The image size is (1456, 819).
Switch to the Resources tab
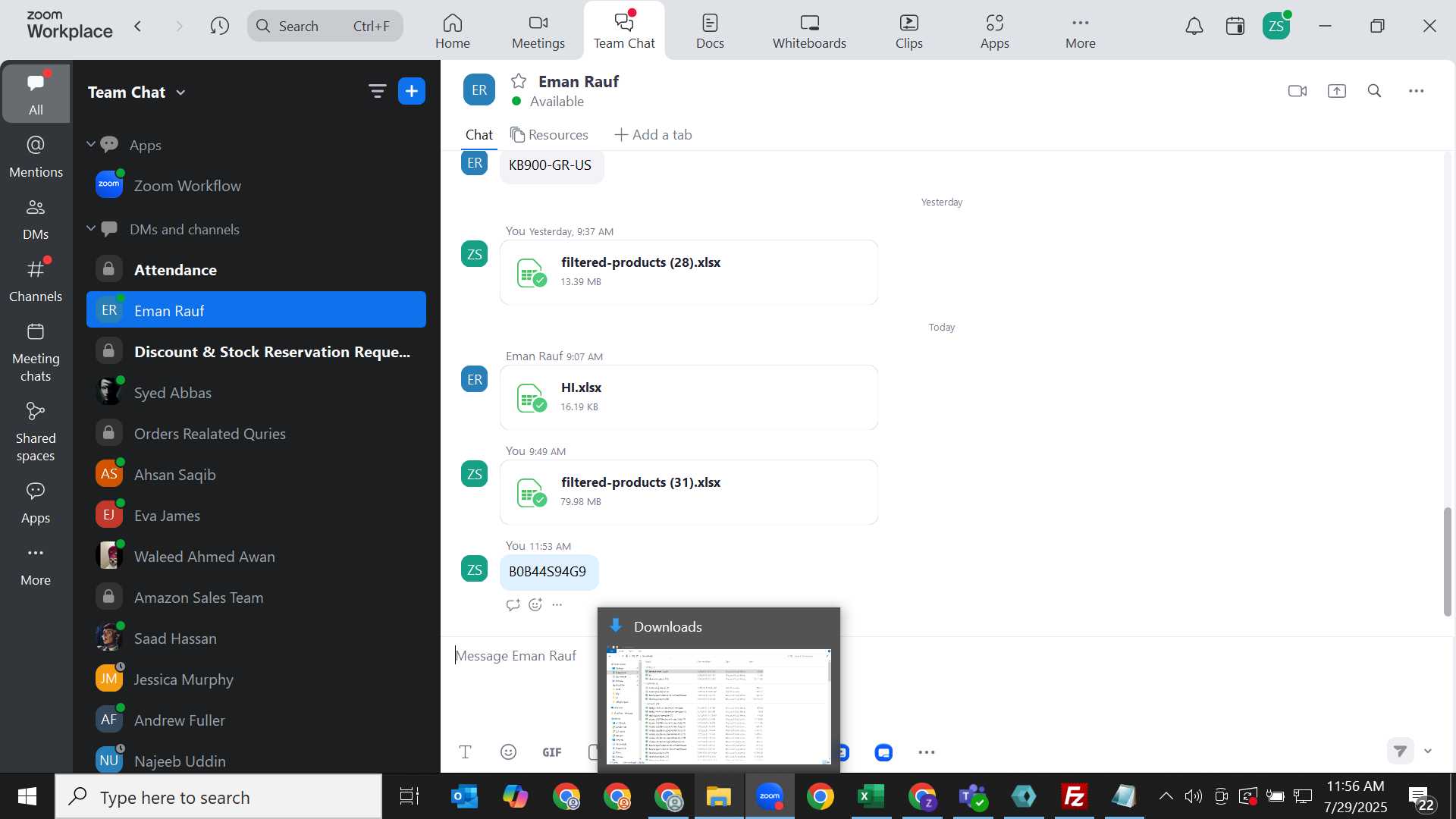pos(550,135)
